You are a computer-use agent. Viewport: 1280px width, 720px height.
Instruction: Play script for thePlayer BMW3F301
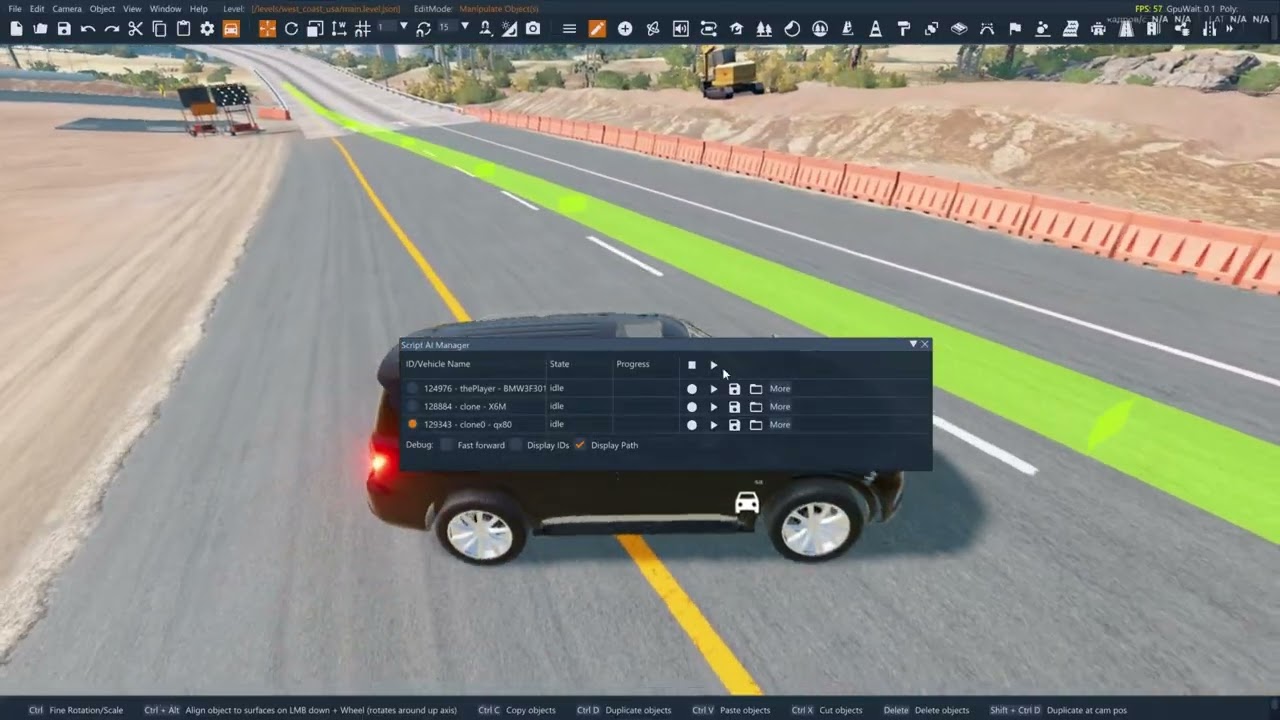713,389
